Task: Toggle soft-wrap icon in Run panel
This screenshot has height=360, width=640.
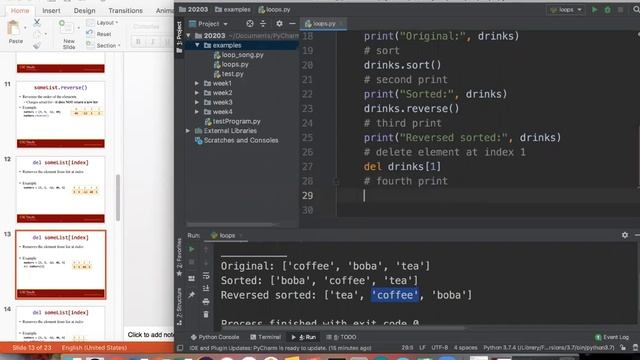Action: click(x=206, y=276)
